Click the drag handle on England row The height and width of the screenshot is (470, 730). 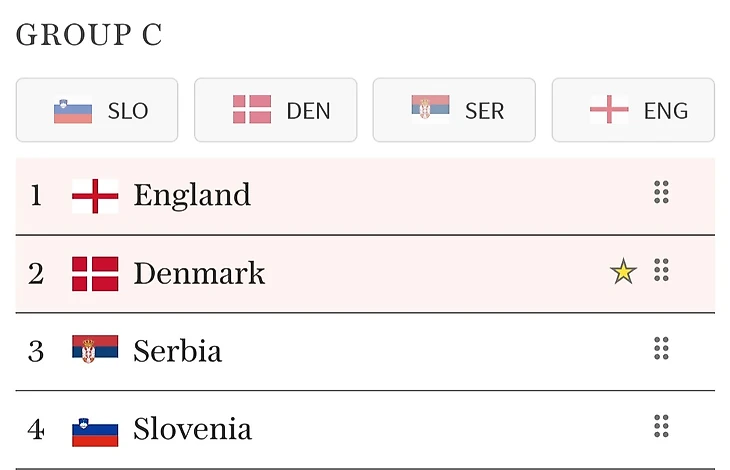(661, 193)
